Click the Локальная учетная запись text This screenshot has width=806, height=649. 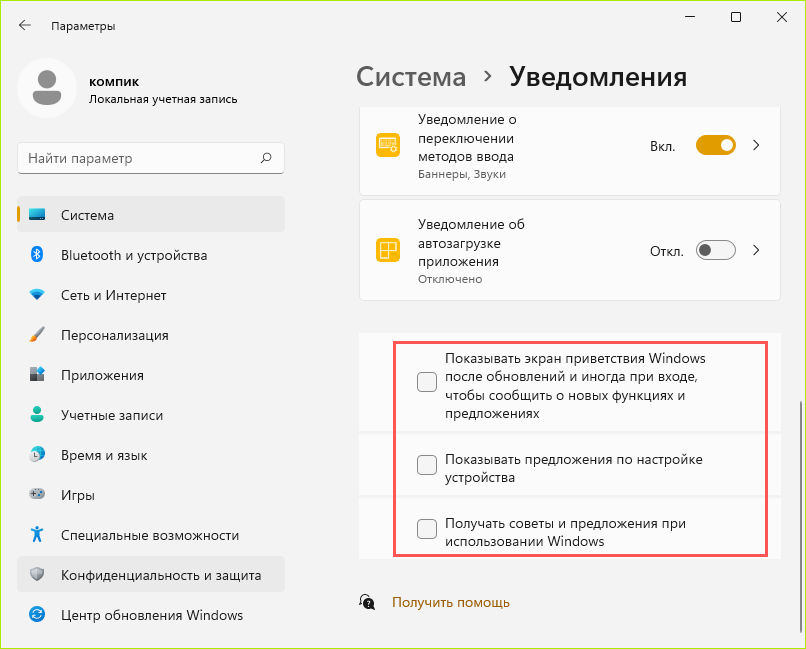pyautogui.click(x=163, y=99)
